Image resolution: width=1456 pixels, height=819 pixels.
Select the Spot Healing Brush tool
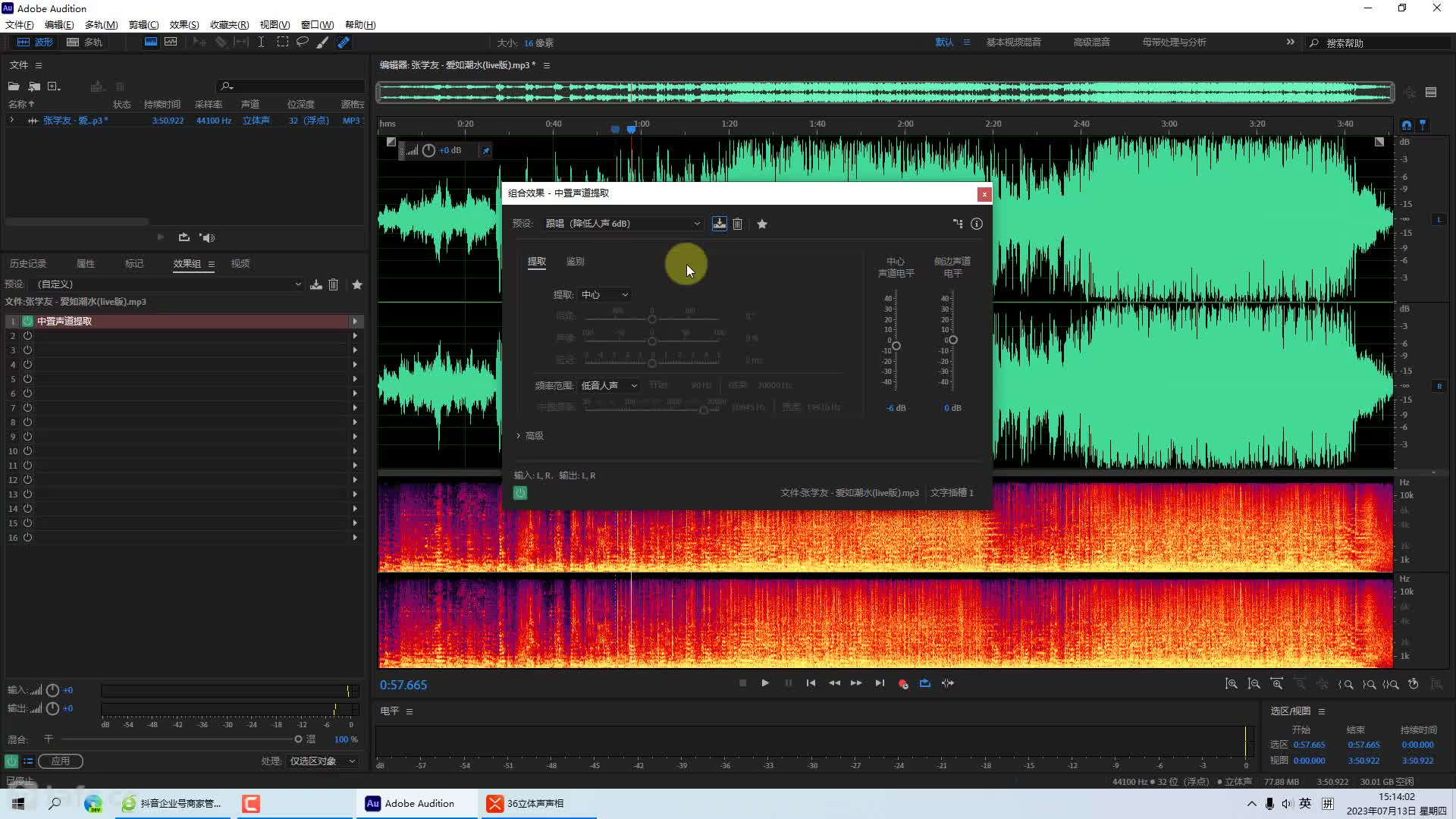344,42
